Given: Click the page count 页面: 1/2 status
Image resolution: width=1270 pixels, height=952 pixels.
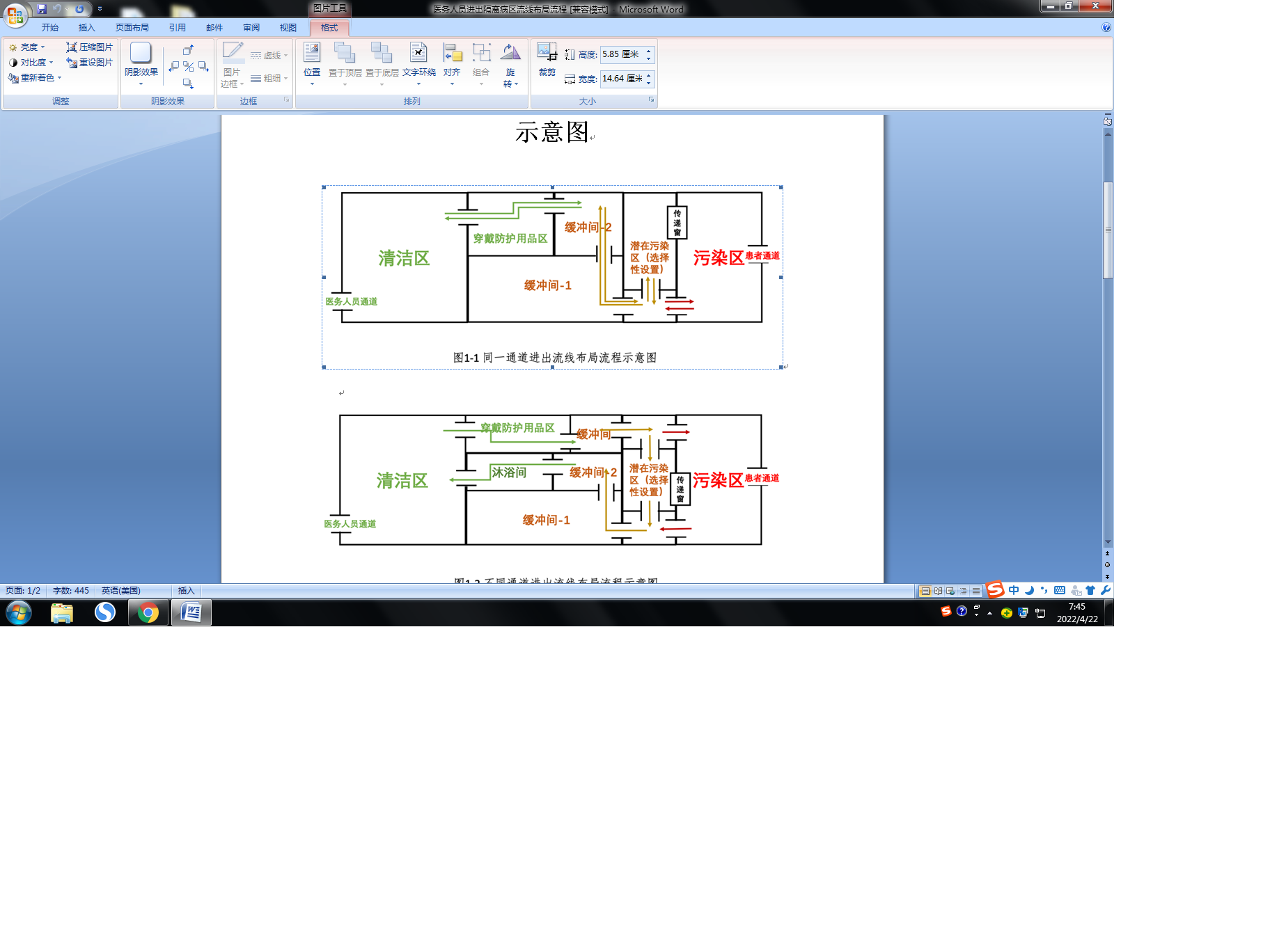Looking at the screenshot, I should pyautogui.click(x=23, y=591).
